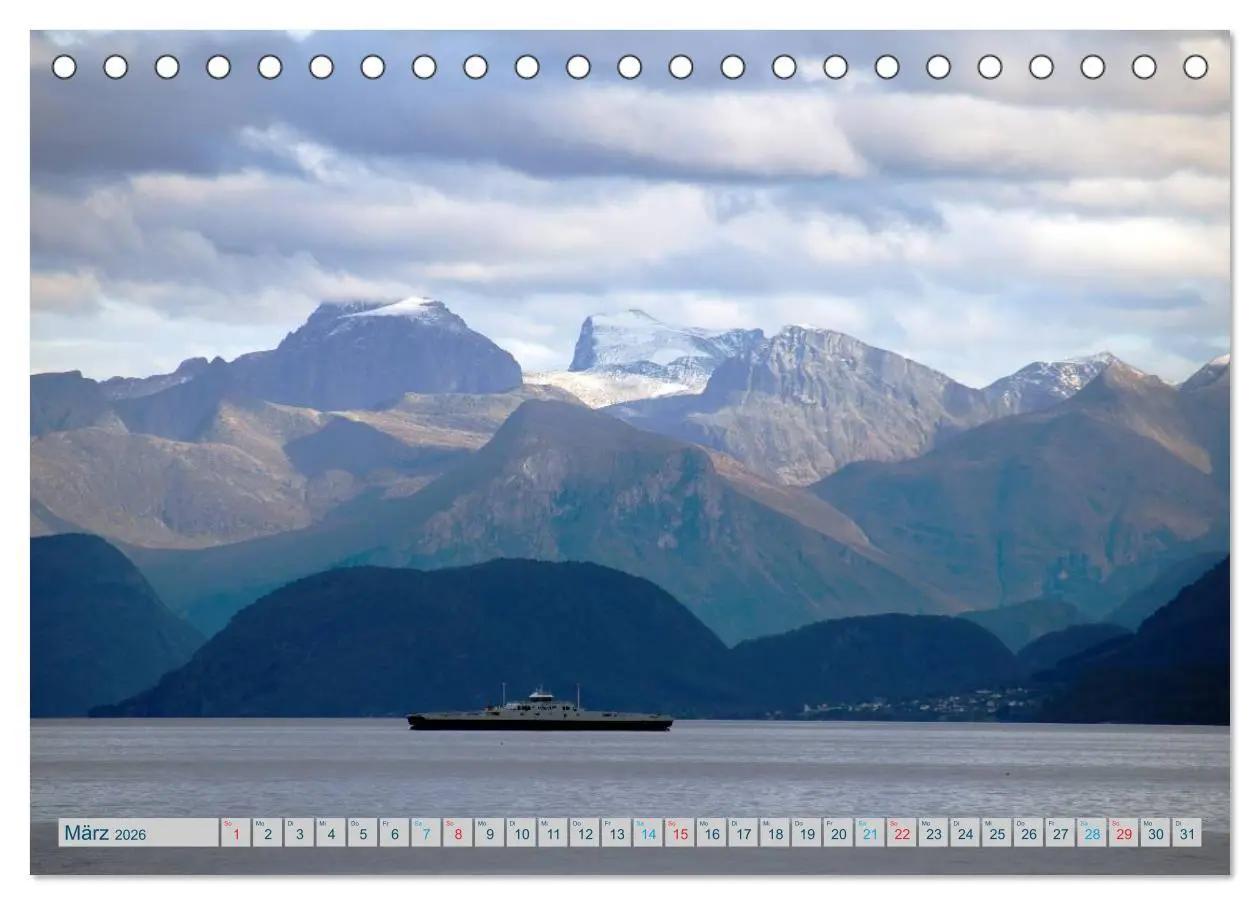1260x905 pixels.
Task: Select the blue Saturday cell numbered 21
Action: [870, 833]
